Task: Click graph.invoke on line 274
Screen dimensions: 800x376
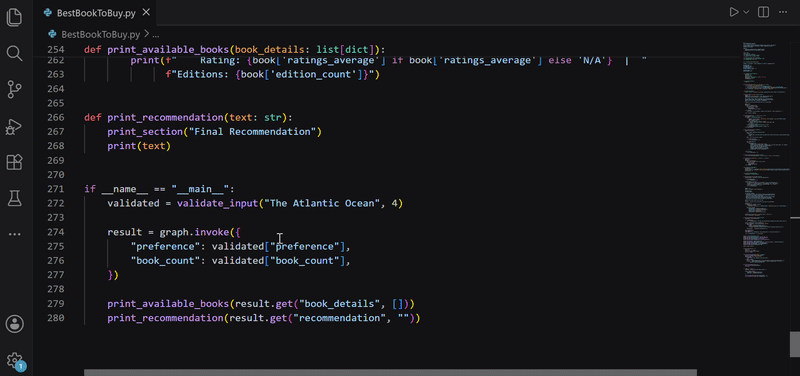Action: click(194, 232)
